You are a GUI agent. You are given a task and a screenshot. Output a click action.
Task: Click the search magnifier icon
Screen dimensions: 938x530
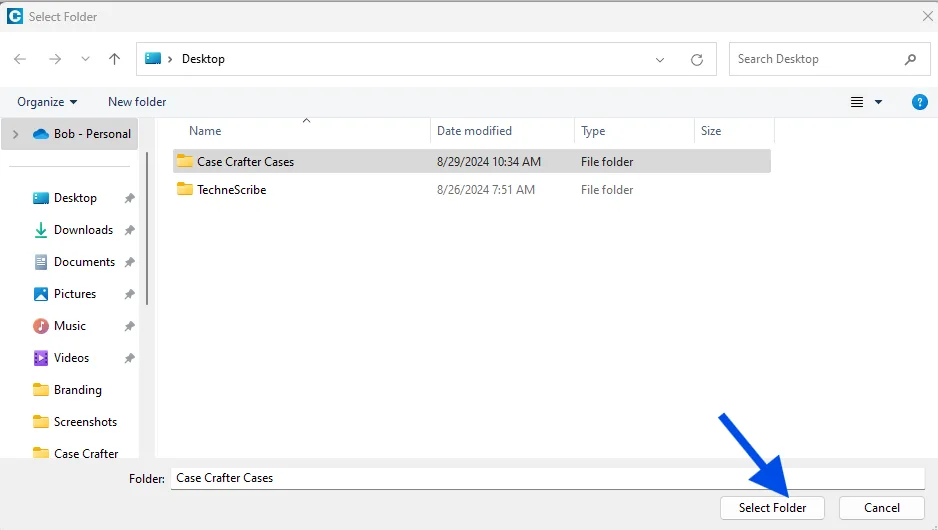click(x=910, y=59)
